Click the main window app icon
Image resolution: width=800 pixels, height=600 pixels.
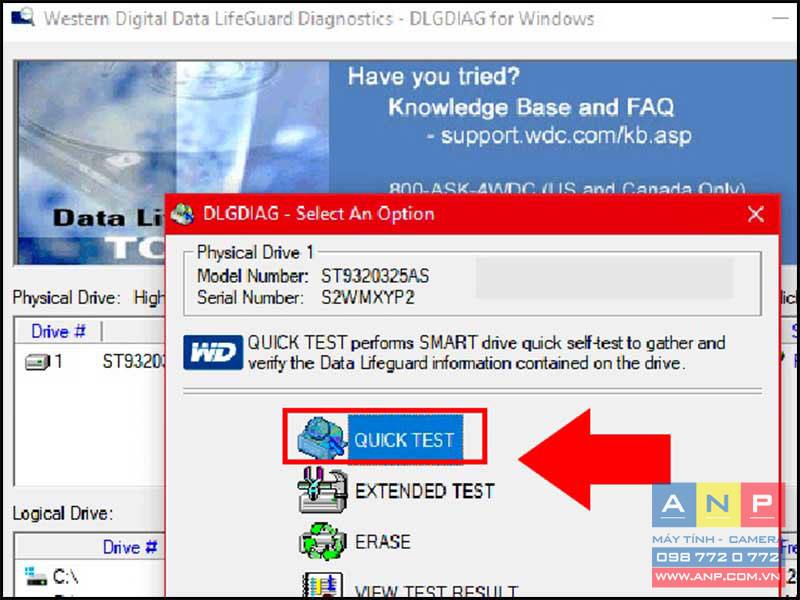[x=22, y=17]
